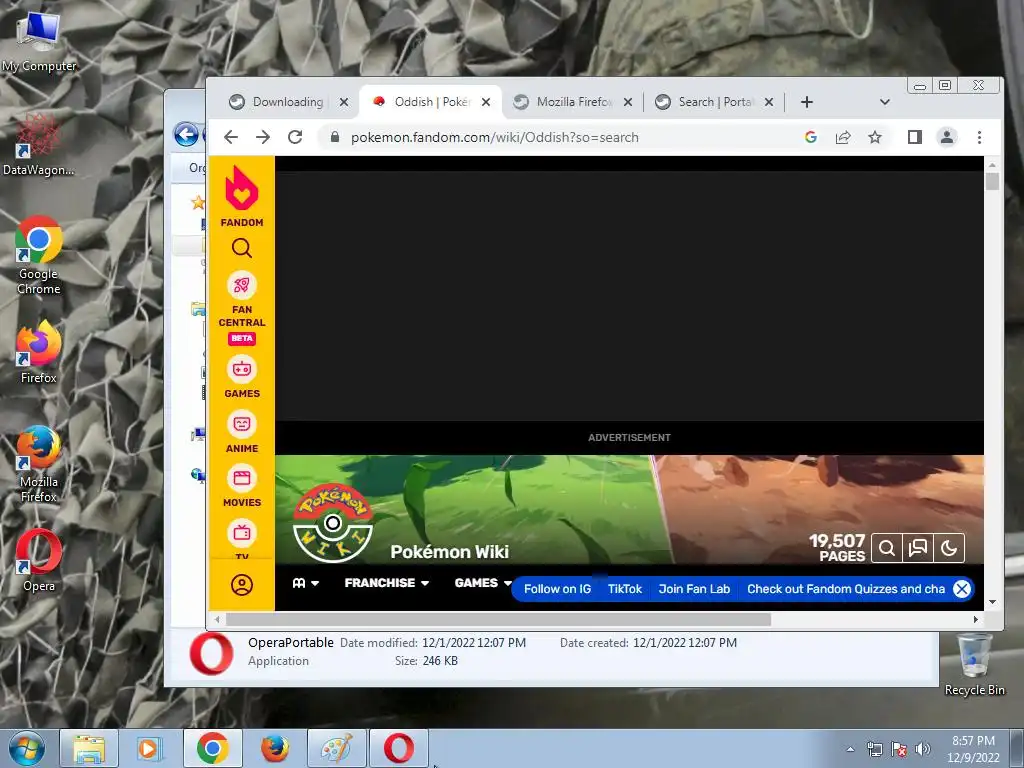1024x768 pixels.
Task: Select the Opera desktop shortcut
Action: coord(39,560)
